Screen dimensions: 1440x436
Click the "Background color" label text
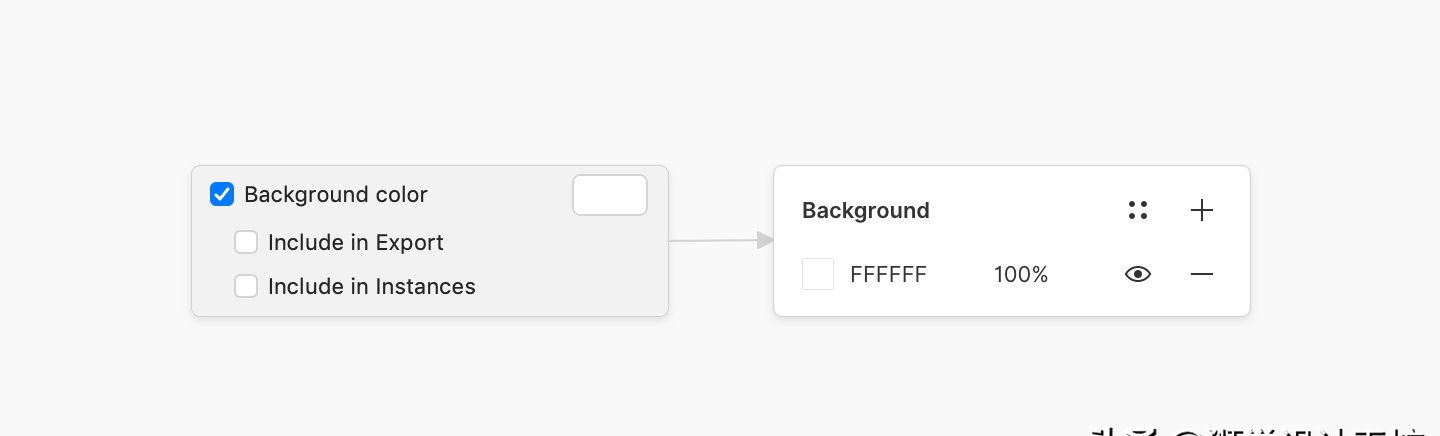coord(336,194)
